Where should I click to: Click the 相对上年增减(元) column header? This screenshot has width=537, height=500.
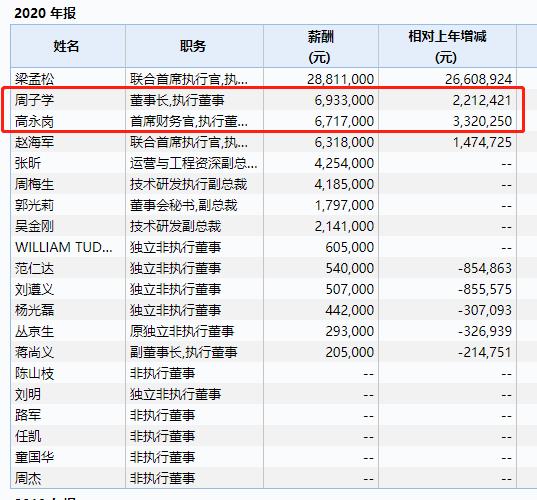coord(447,47)
